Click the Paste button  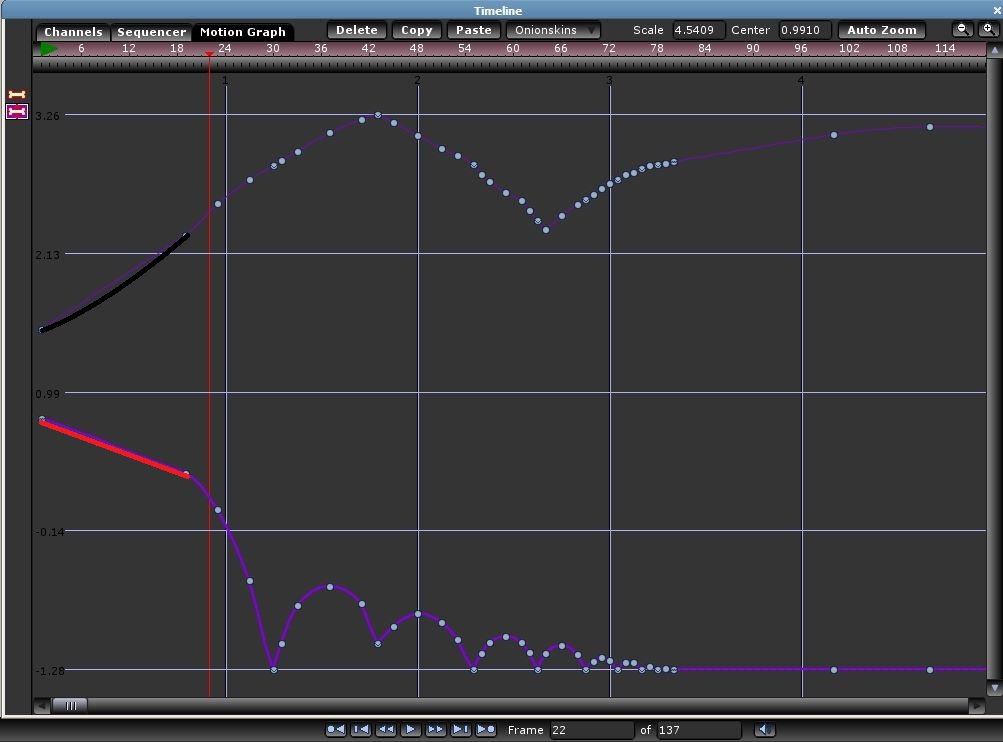coord(474,30)
